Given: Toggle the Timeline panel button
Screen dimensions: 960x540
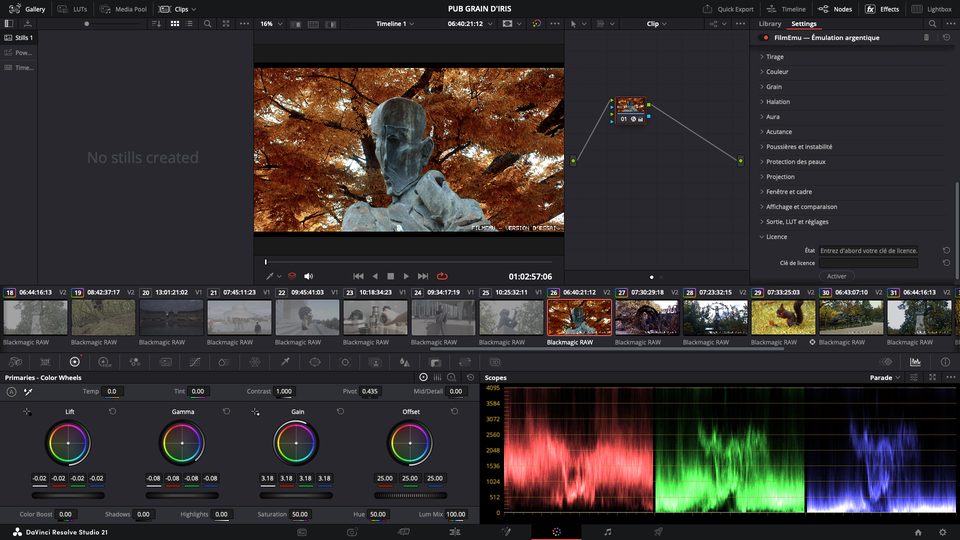Looking at the screenshot, I should coord(786,9).
